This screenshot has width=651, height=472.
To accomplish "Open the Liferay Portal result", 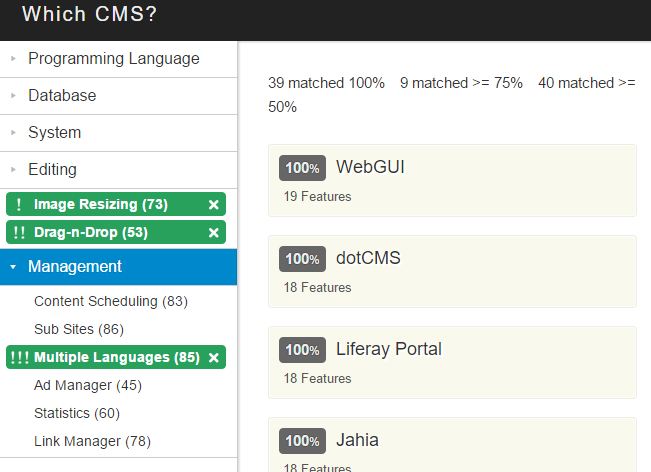I will 388,349.
